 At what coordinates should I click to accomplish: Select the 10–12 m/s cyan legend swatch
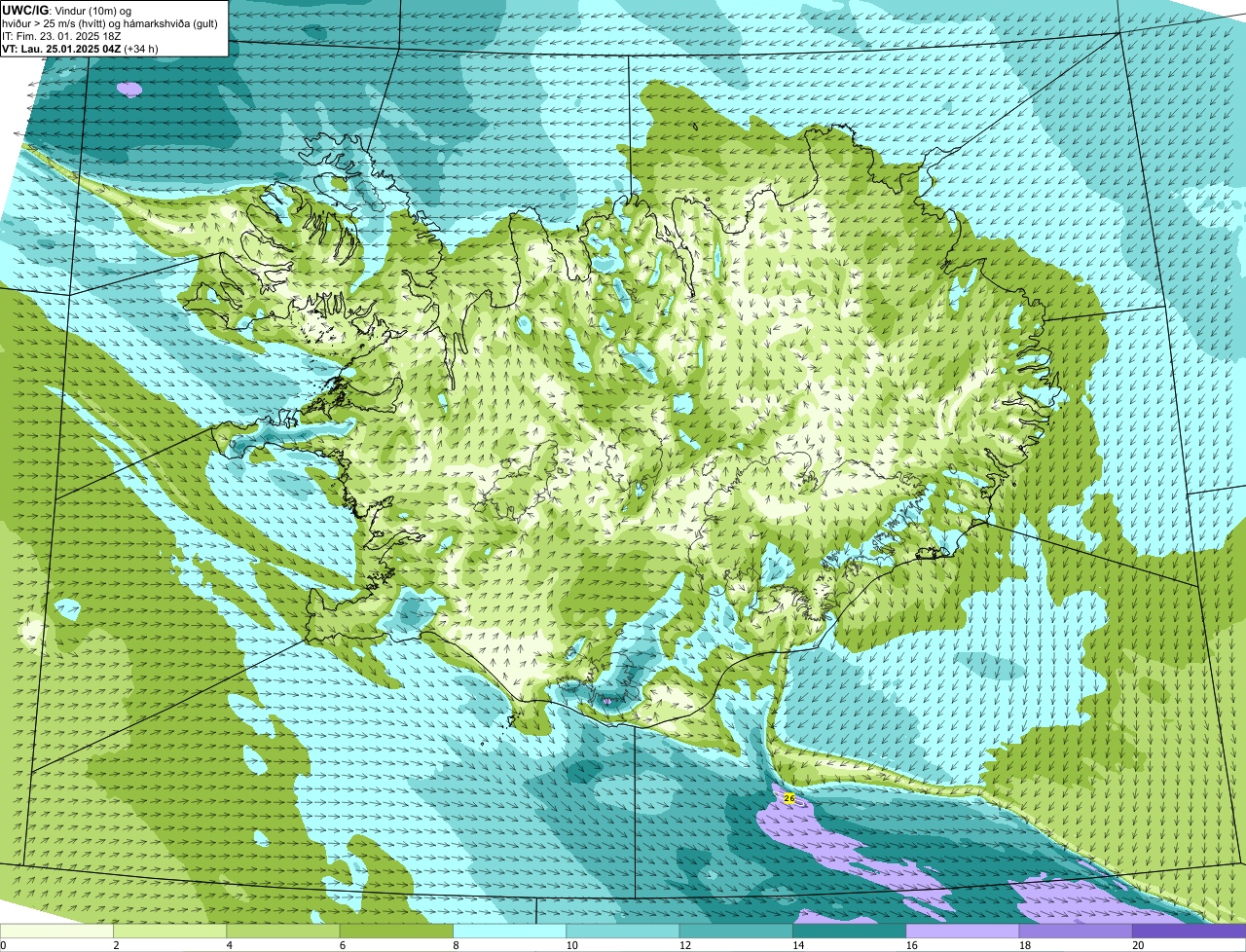(623, 931)
